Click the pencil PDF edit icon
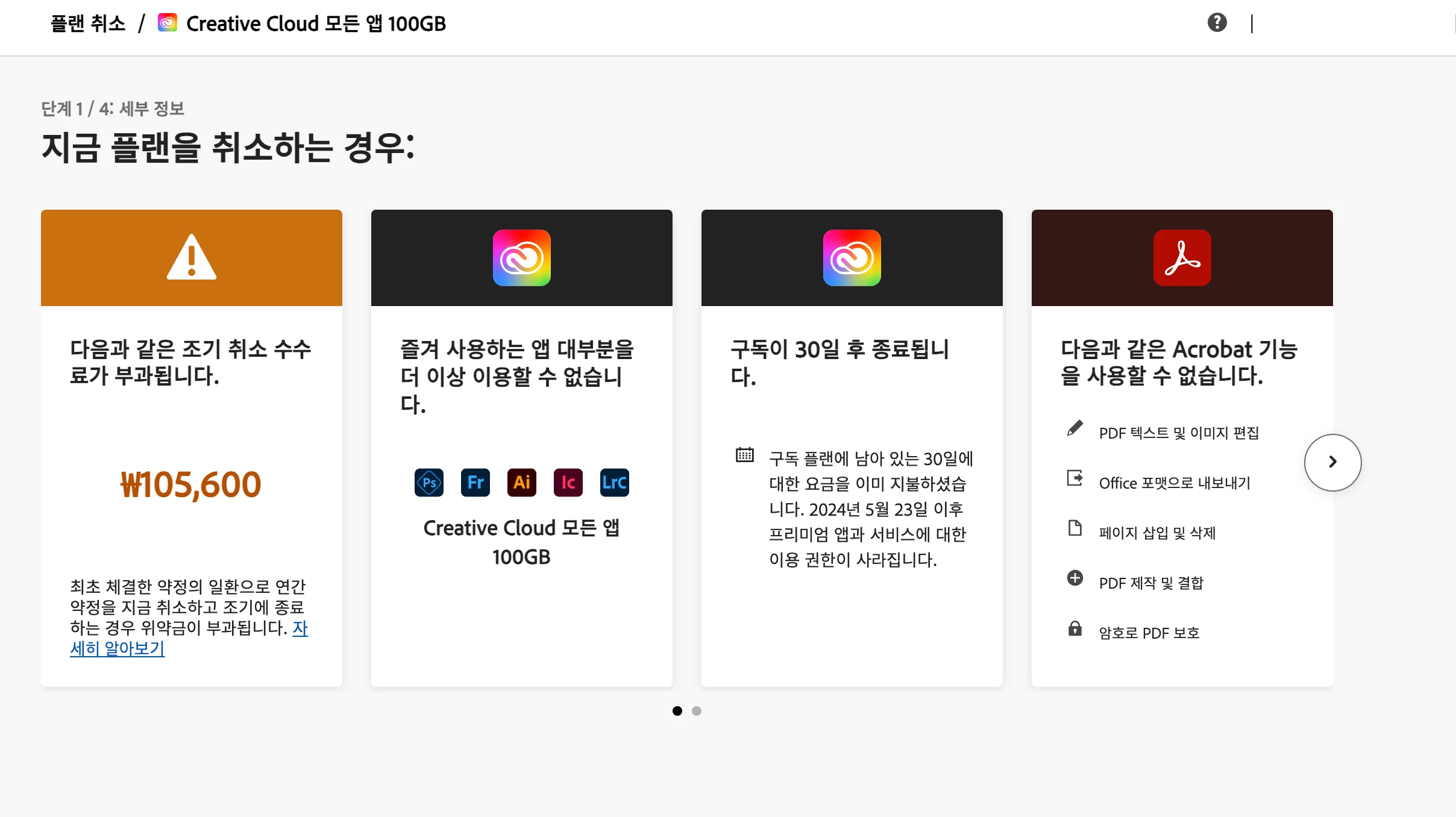Screen dimensions: 1456x817 [x=1075, y=428]
